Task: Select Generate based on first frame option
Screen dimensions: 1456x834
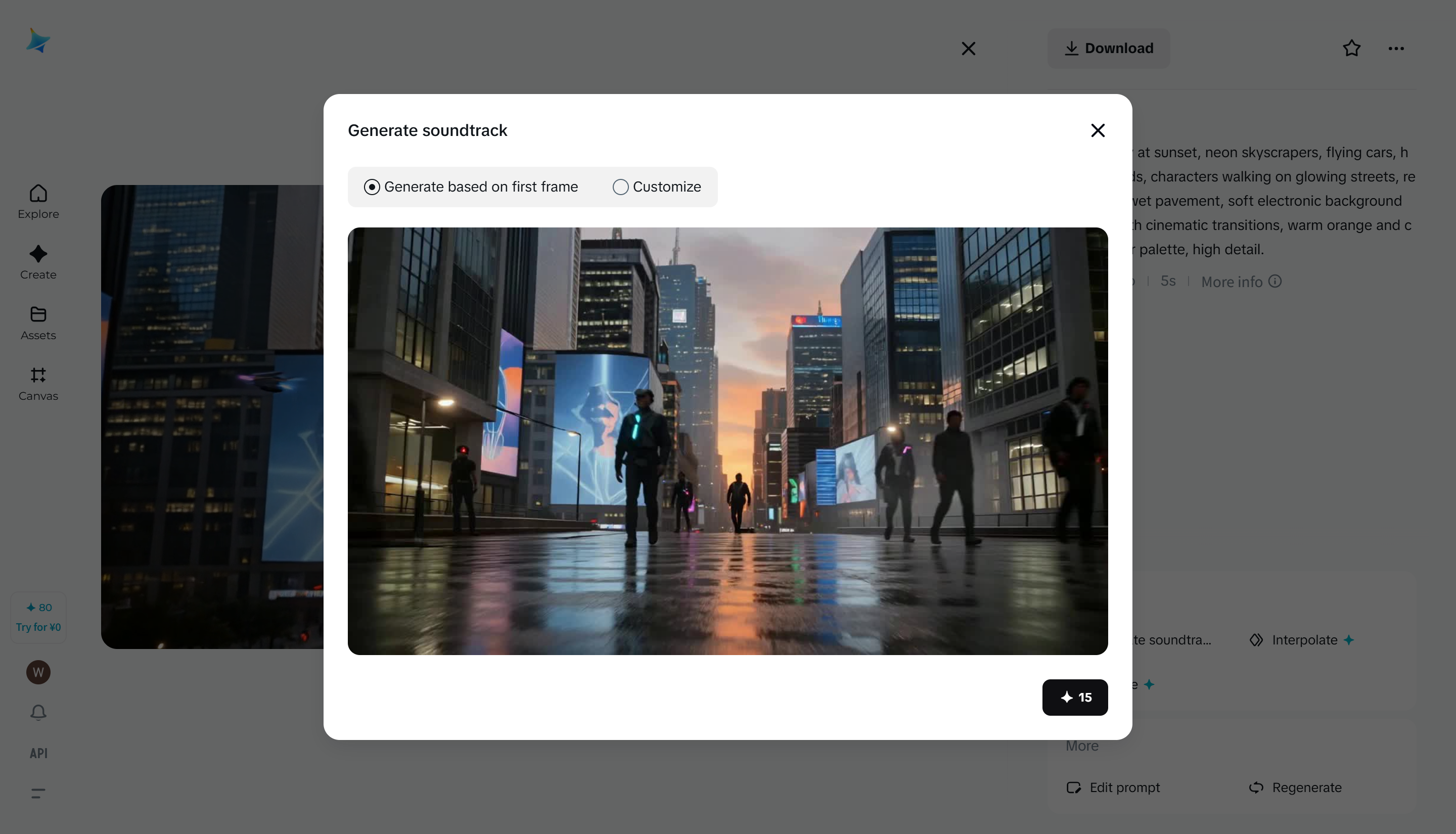Action: (372, 188)
